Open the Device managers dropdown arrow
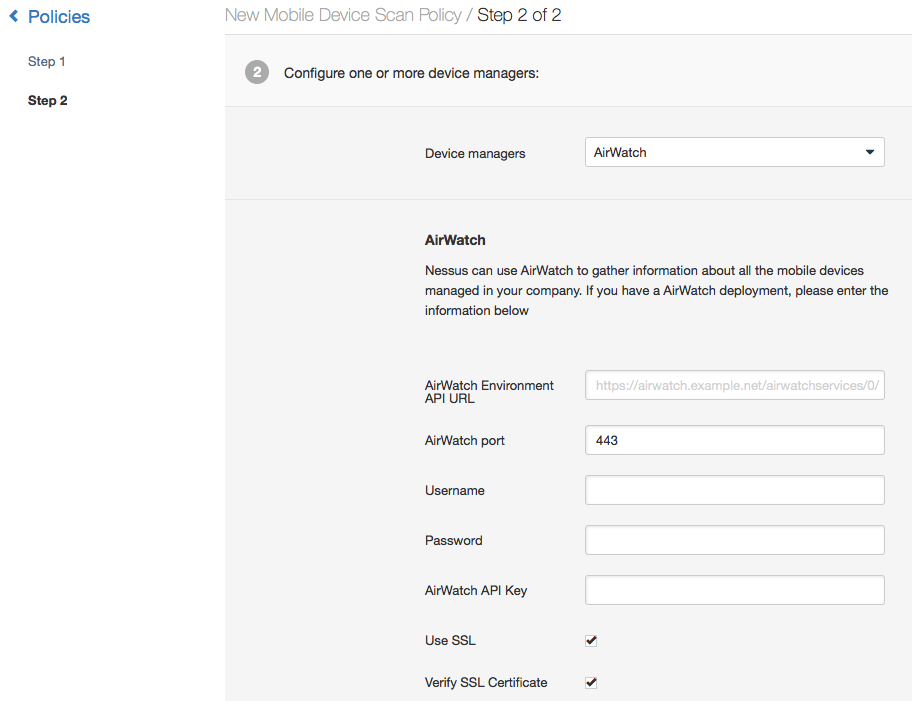 click(x=870, y=152)
